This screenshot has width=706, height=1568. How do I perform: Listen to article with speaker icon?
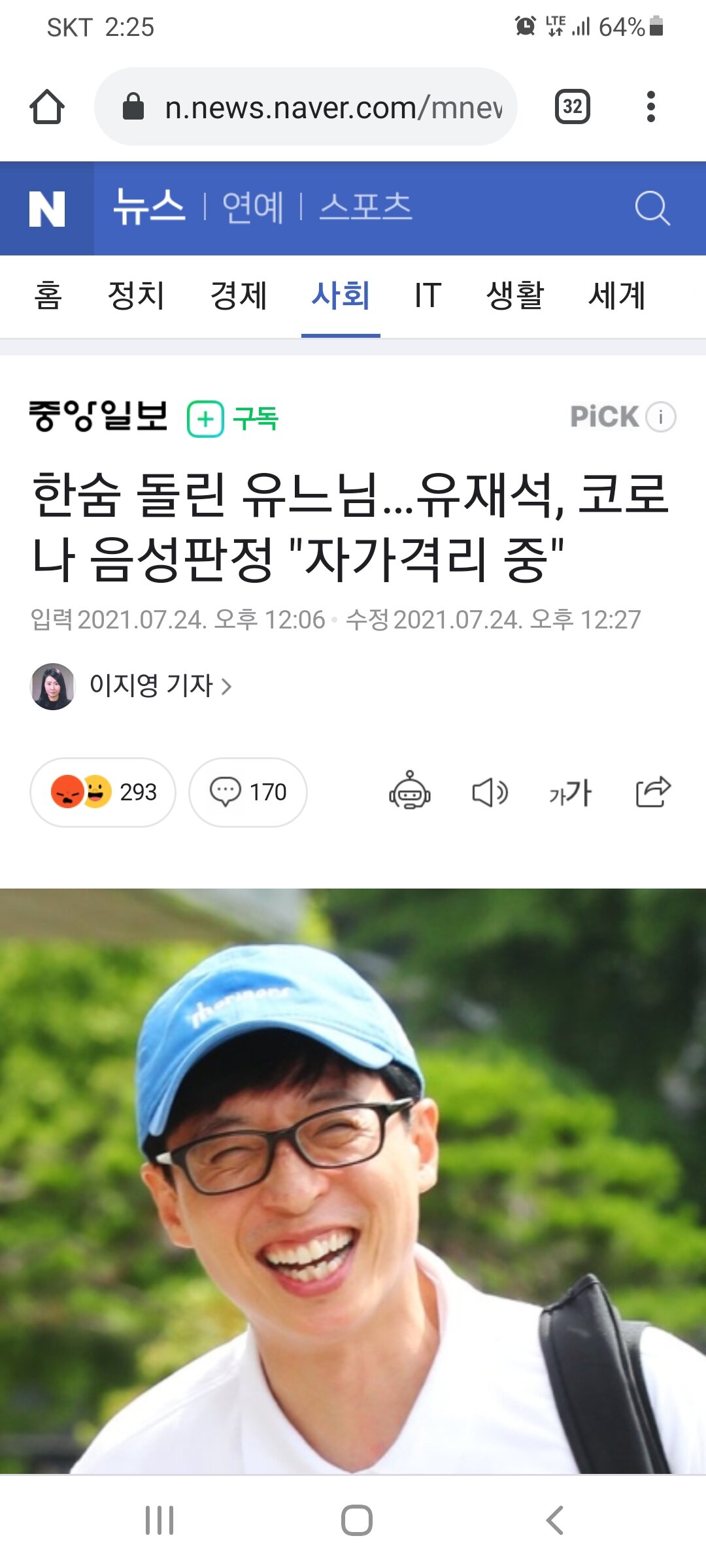coord(490,792)
